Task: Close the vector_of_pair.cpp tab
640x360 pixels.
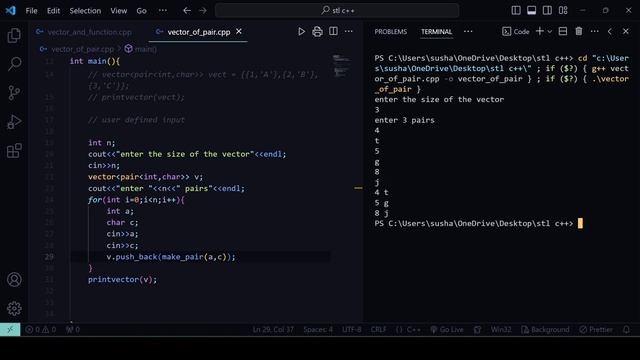Action: 239,31
